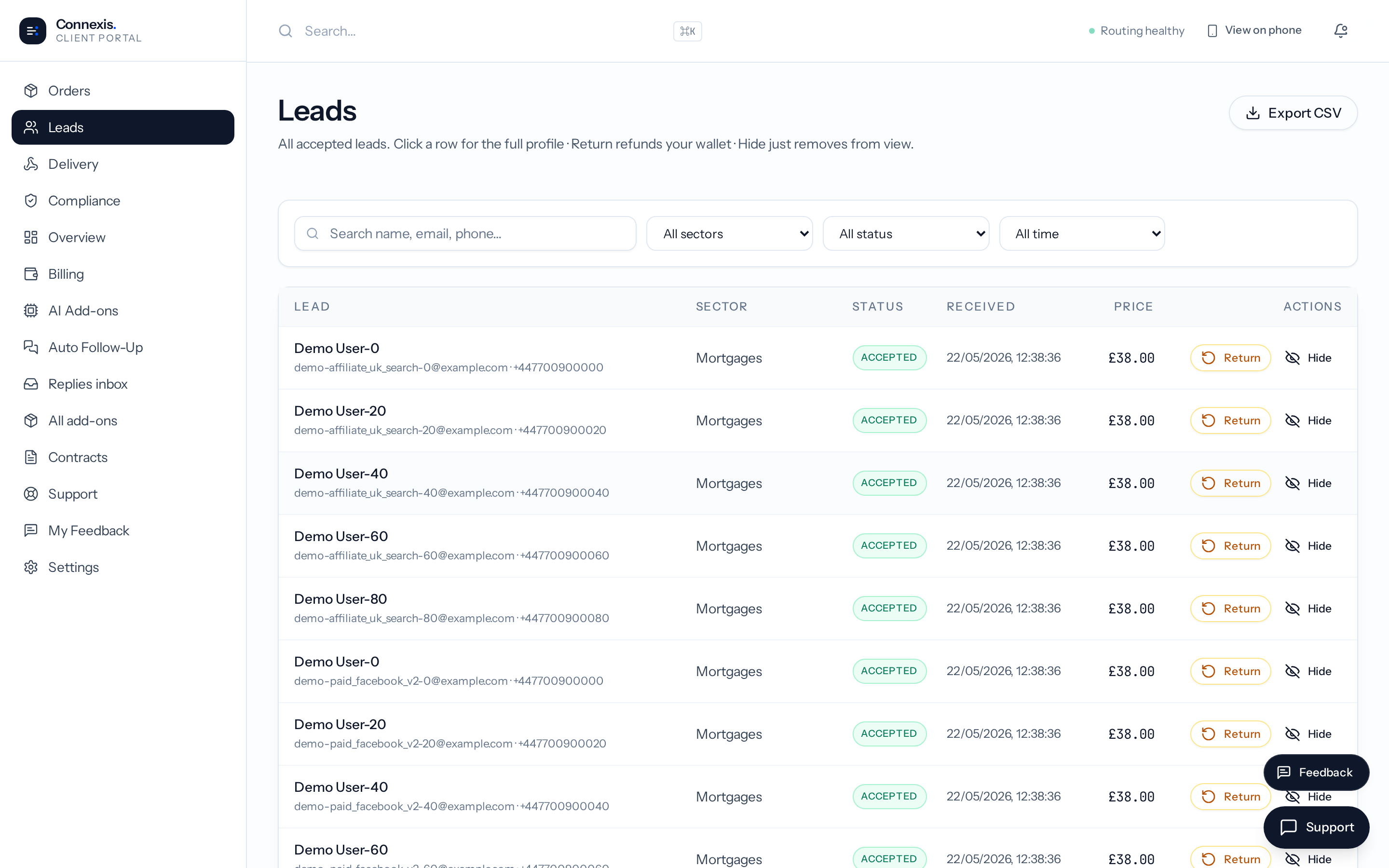This screenshot has height=868, width=1389.
Task: Open the Contracts page
Action: coord(123,458)
